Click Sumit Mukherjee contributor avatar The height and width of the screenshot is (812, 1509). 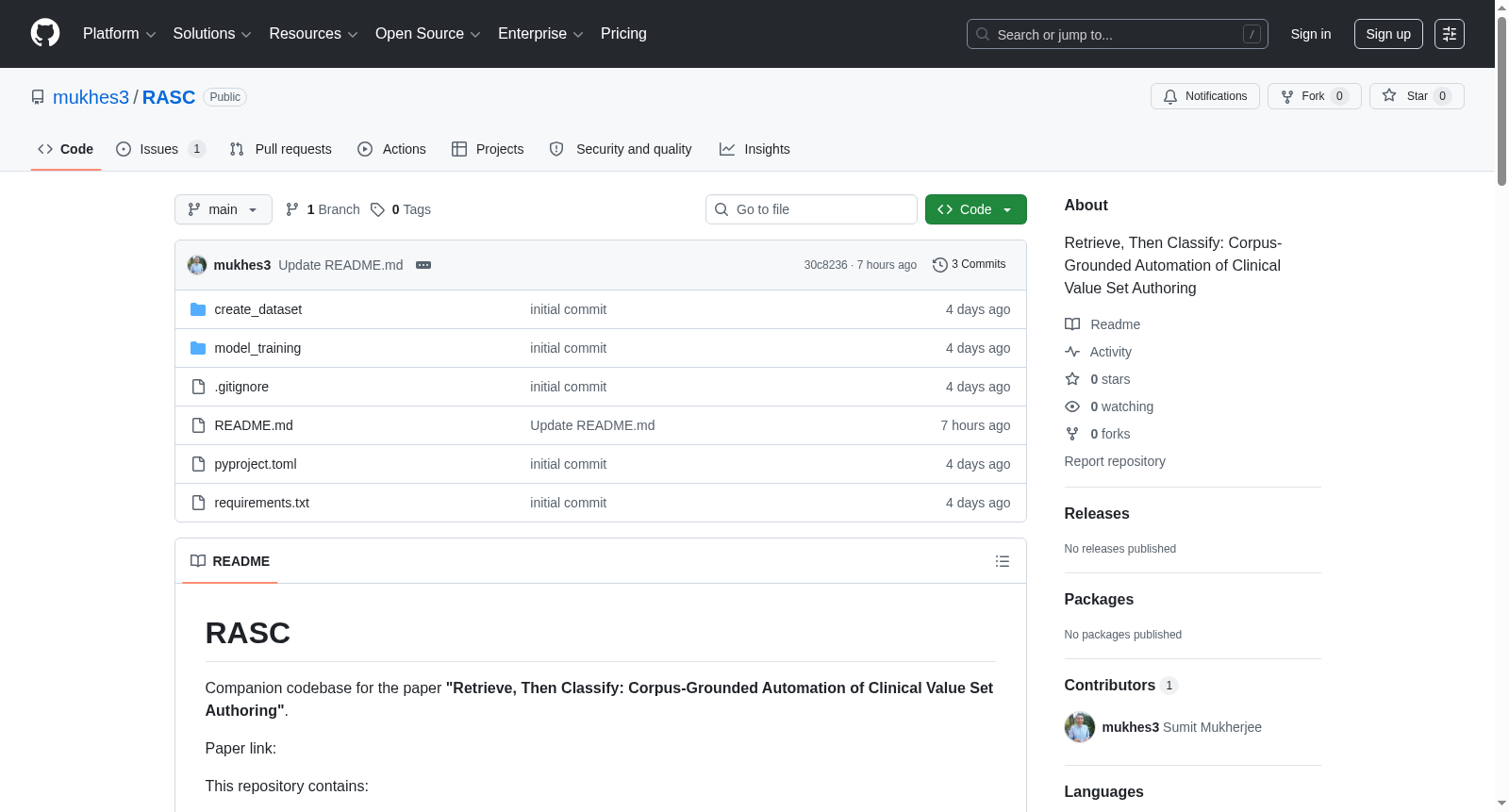[1080, 727]
